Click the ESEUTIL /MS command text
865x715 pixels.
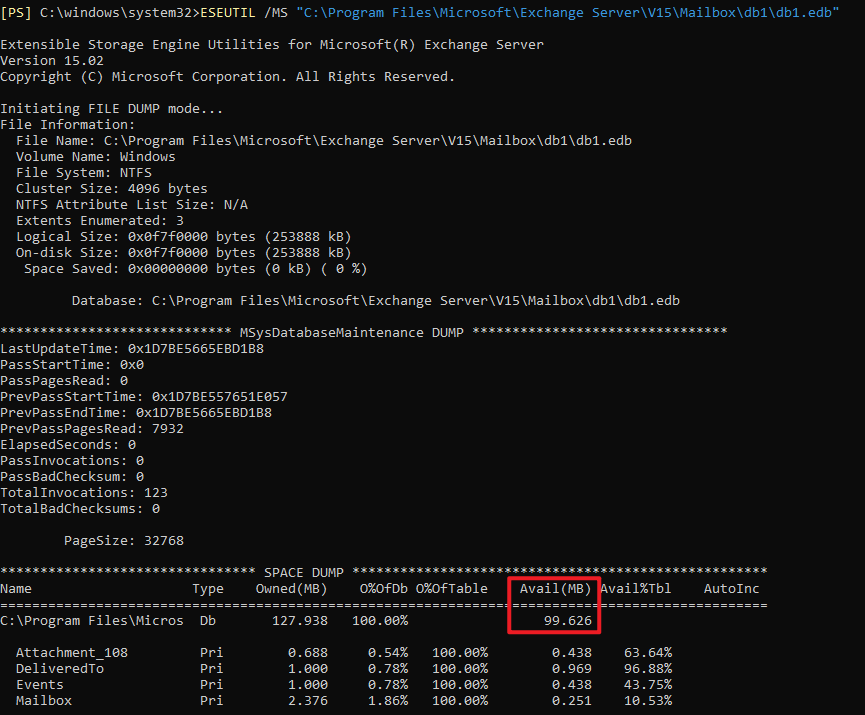point(244,12)
